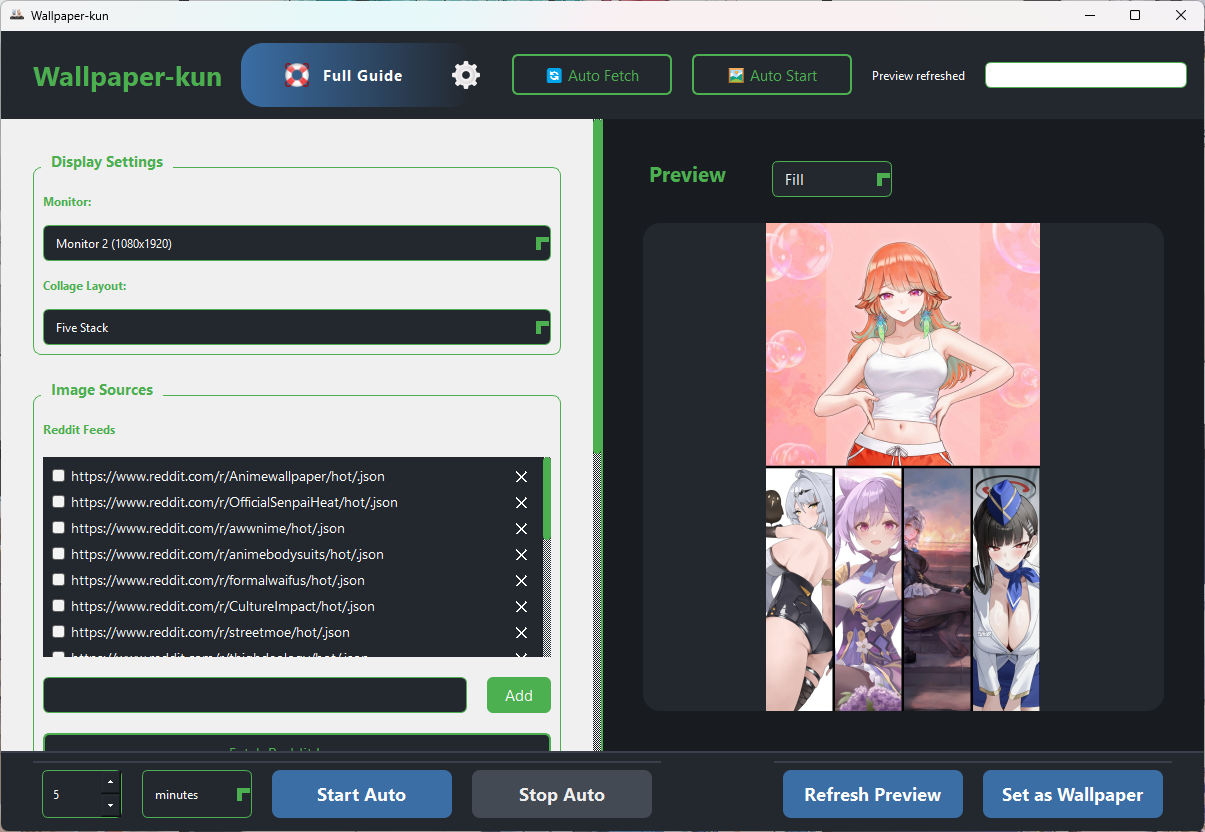Click Set as Wallpaper
The width and height of the screenshot is (1205, 832).
pos(1073,794)
